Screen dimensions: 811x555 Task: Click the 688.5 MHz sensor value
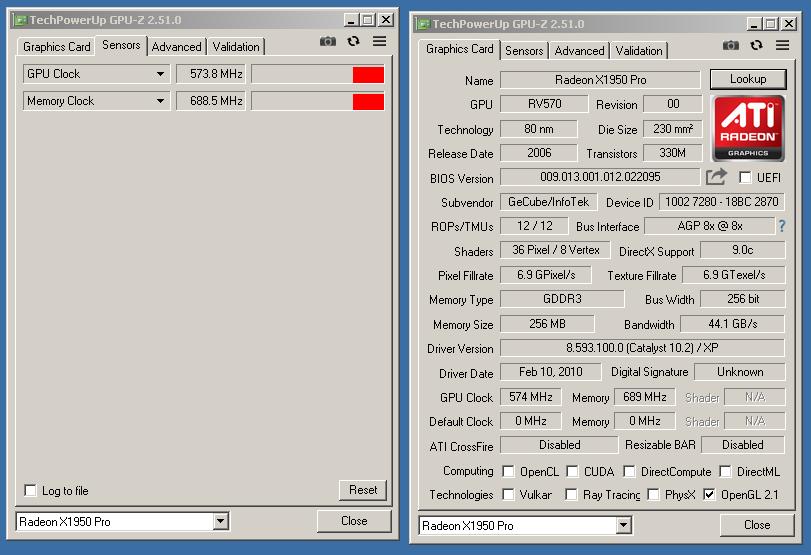click(x=211, y=101)
